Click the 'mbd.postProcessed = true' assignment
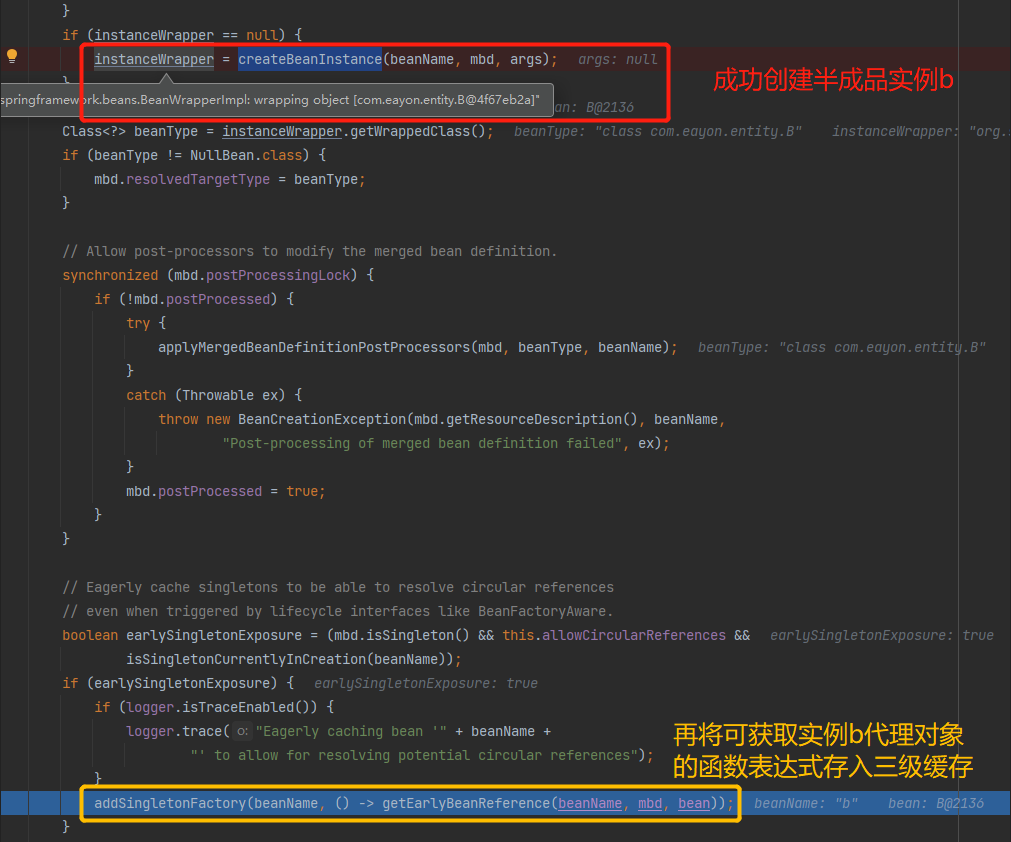This screenshot has width=1011, height=842. click(226, 491)
